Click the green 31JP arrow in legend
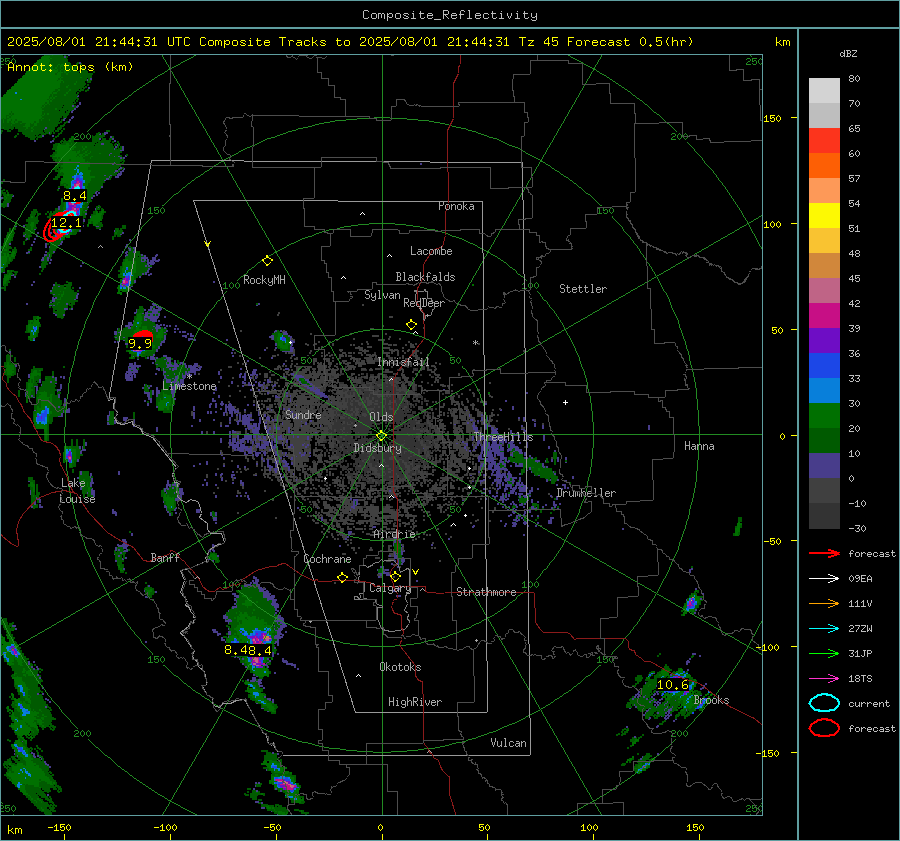Screen dimensions: 900x841 (x=824, y=653)
